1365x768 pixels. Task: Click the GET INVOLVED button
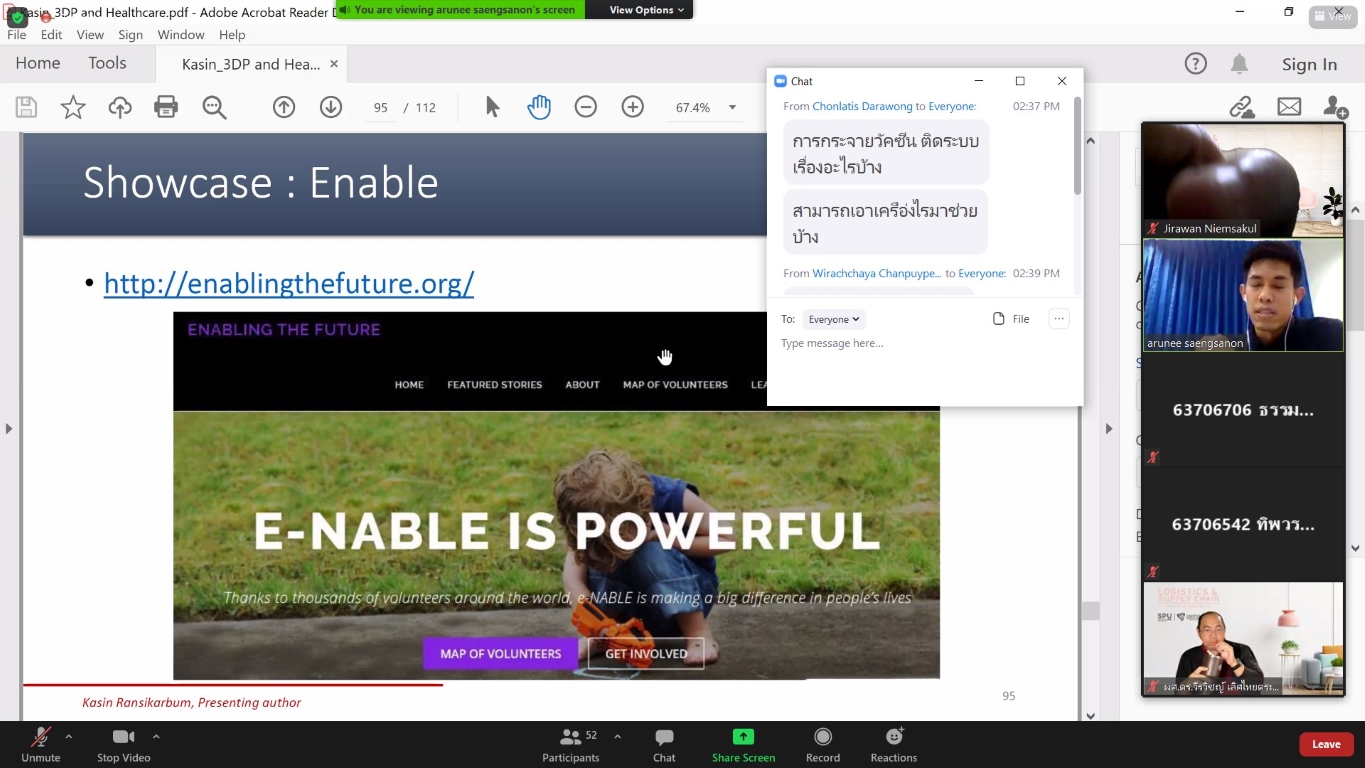point(646,654)
